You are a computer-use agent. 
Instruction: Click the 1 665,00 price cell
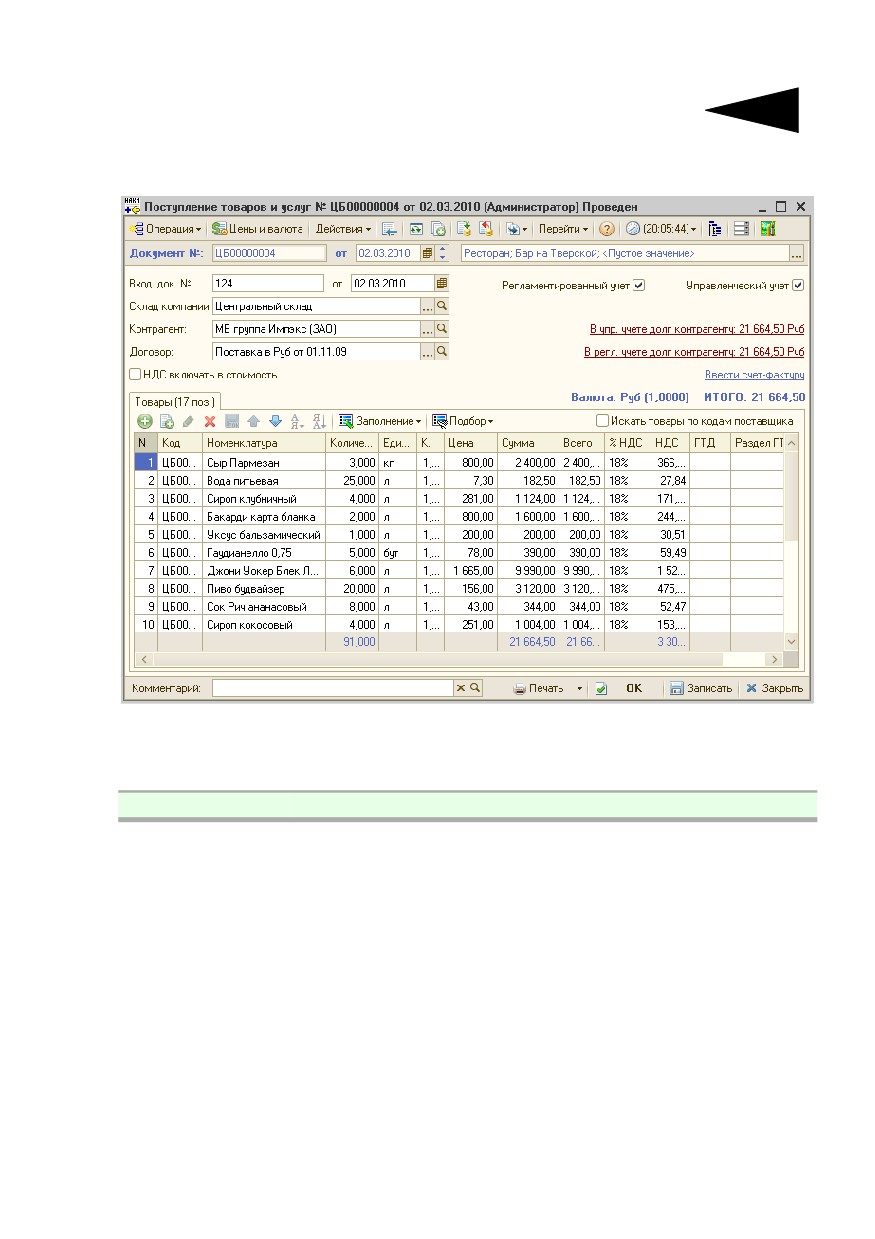[x=471, y=570]
